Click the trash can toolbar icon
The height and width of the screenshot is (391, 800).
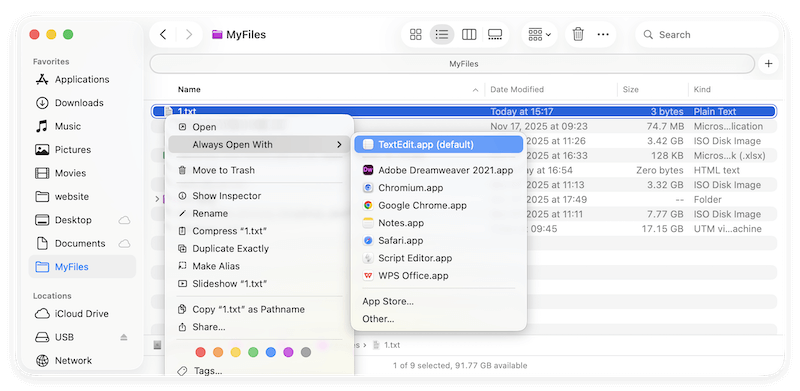[x=578, y=35]
